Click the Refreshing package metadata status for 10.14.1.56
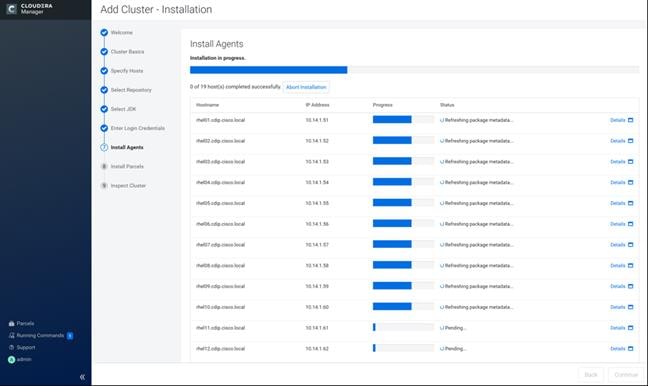The image size is (648, 386). [476, 224]
